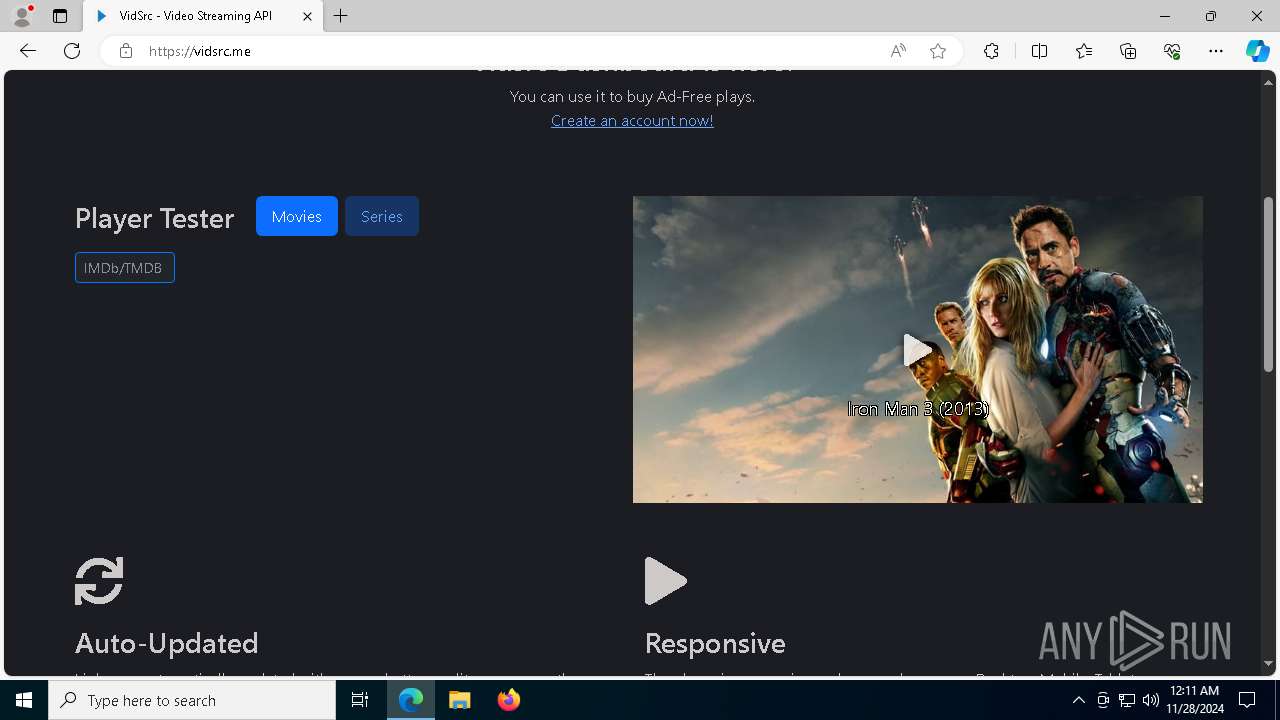Open the Extensions menu
The width and height of the screenshot is (1280, 720).
click(x=991, y=51)
